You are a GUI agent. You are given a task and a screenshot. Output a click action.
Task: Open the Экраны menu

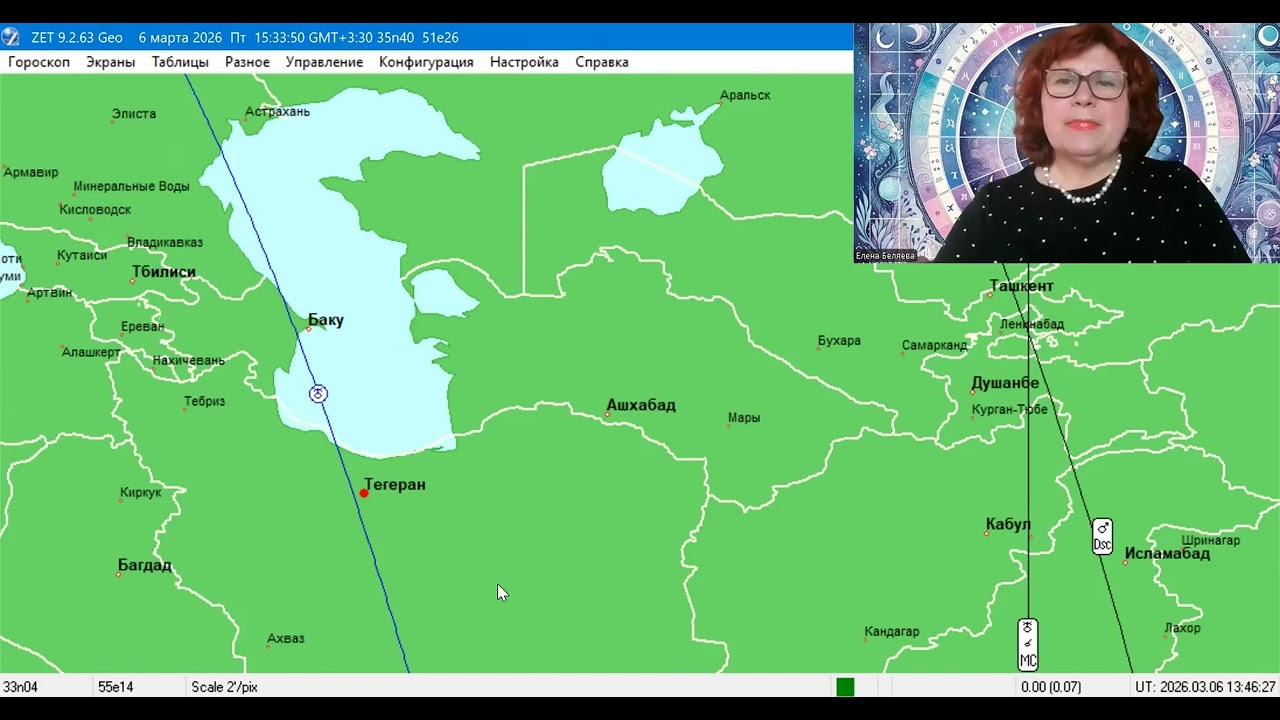pos(110,62)
